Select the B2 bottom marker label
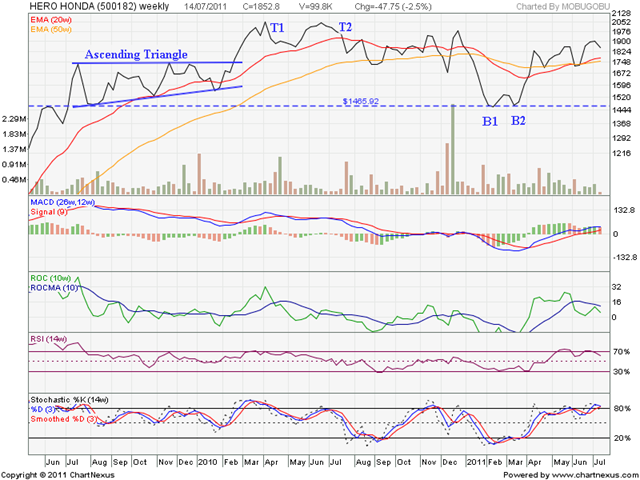 click(518, 120)
